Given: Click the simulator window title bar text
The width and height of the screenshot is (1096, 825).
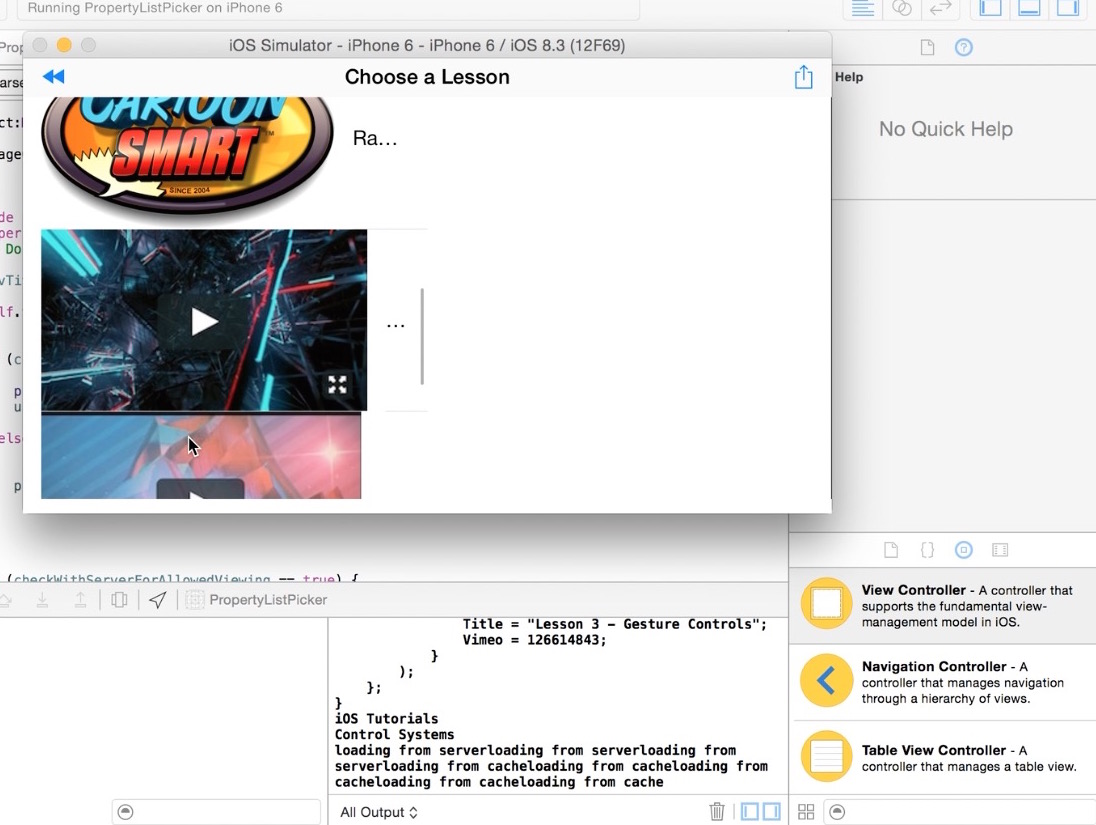Looking at the screenshot, I should pos(427,45).
